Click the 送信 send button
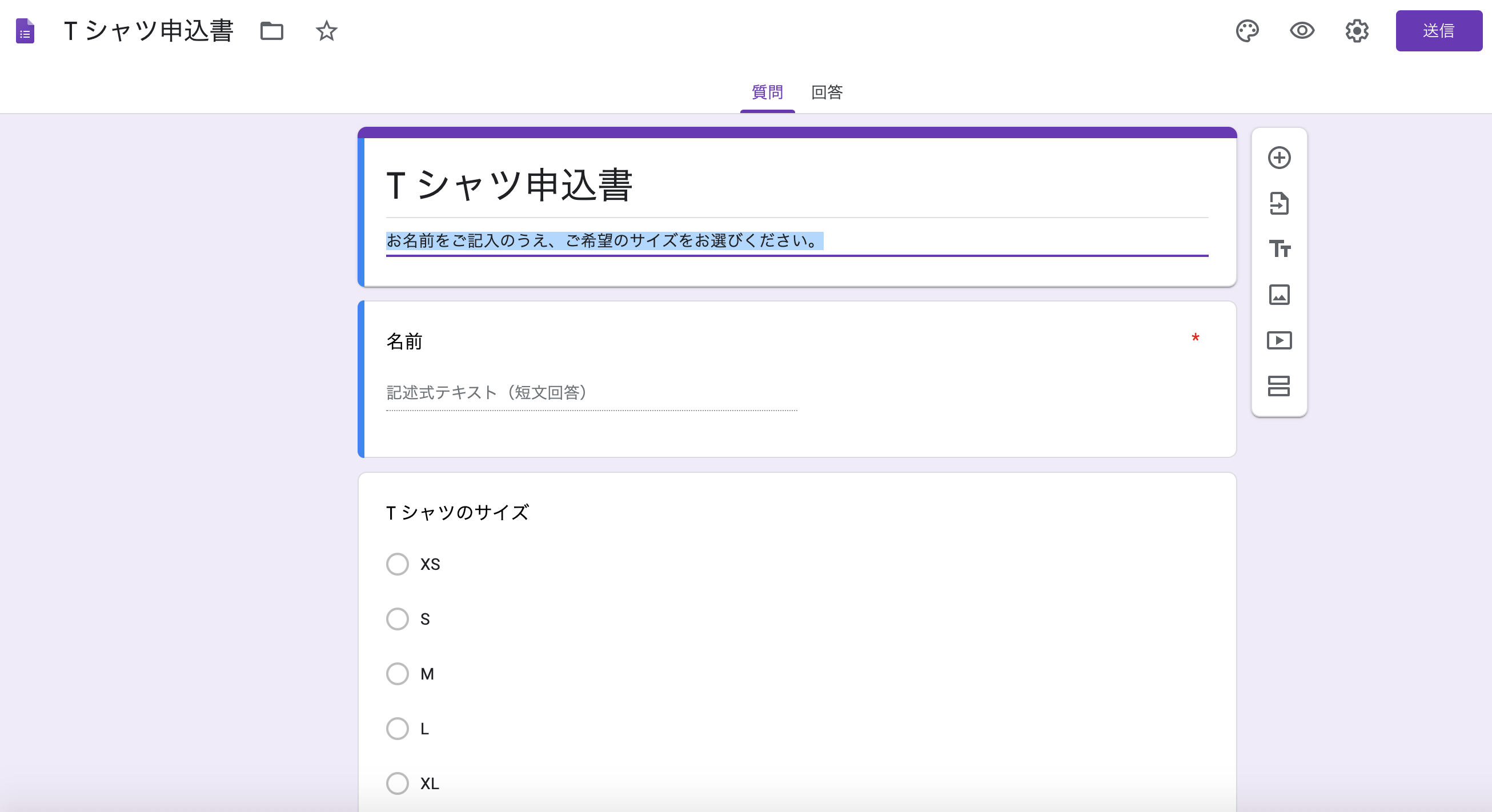This screenshot has height=812, width=1492. pos(1439,31)
